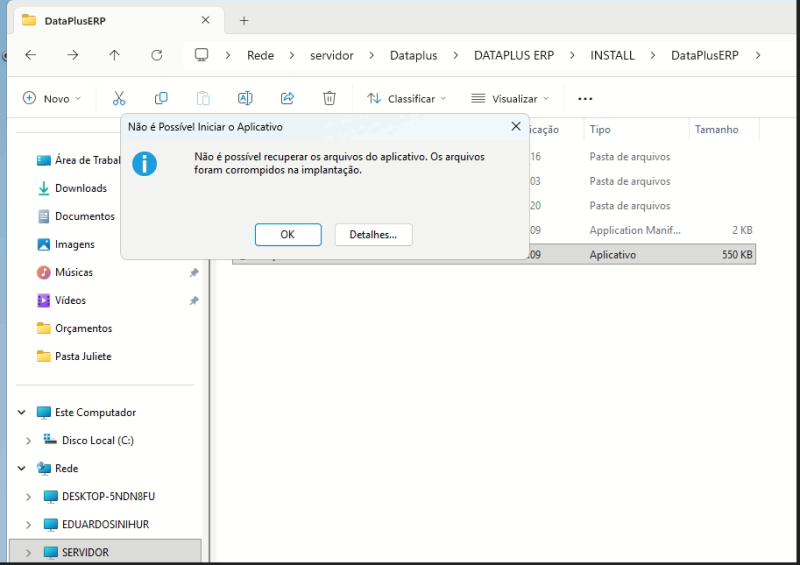The height and width of the screenshot is (565, 800).
Task: Open the Novo dropdown menu
Action: click(x=52, y=98)
